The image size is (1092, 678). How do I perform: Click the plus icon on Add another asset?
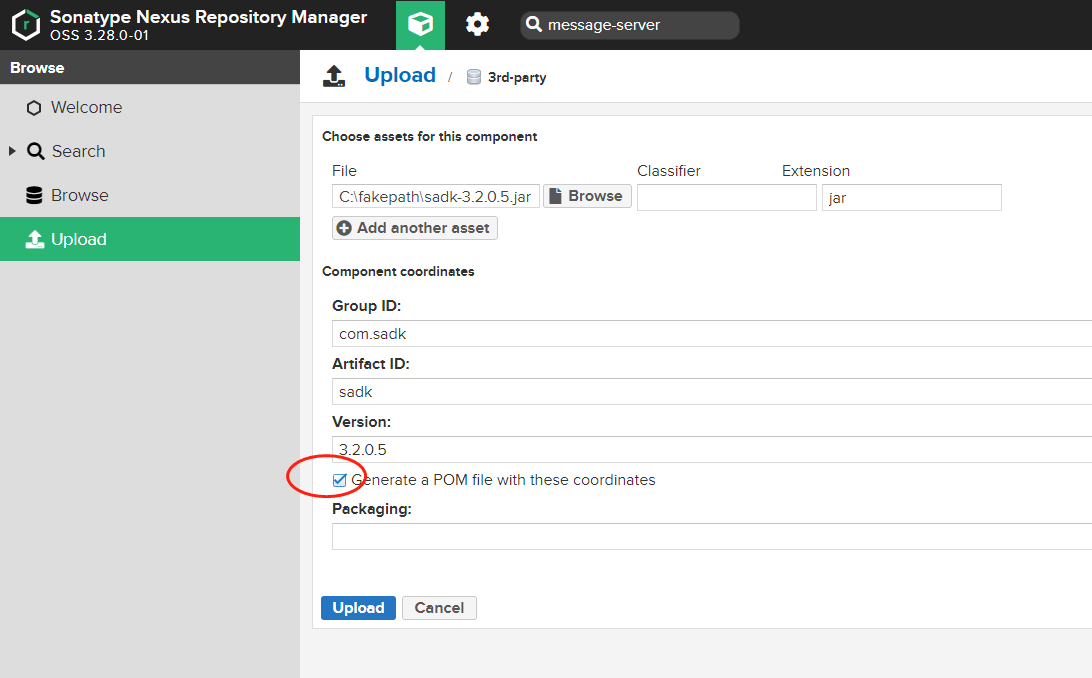point(344,228)
